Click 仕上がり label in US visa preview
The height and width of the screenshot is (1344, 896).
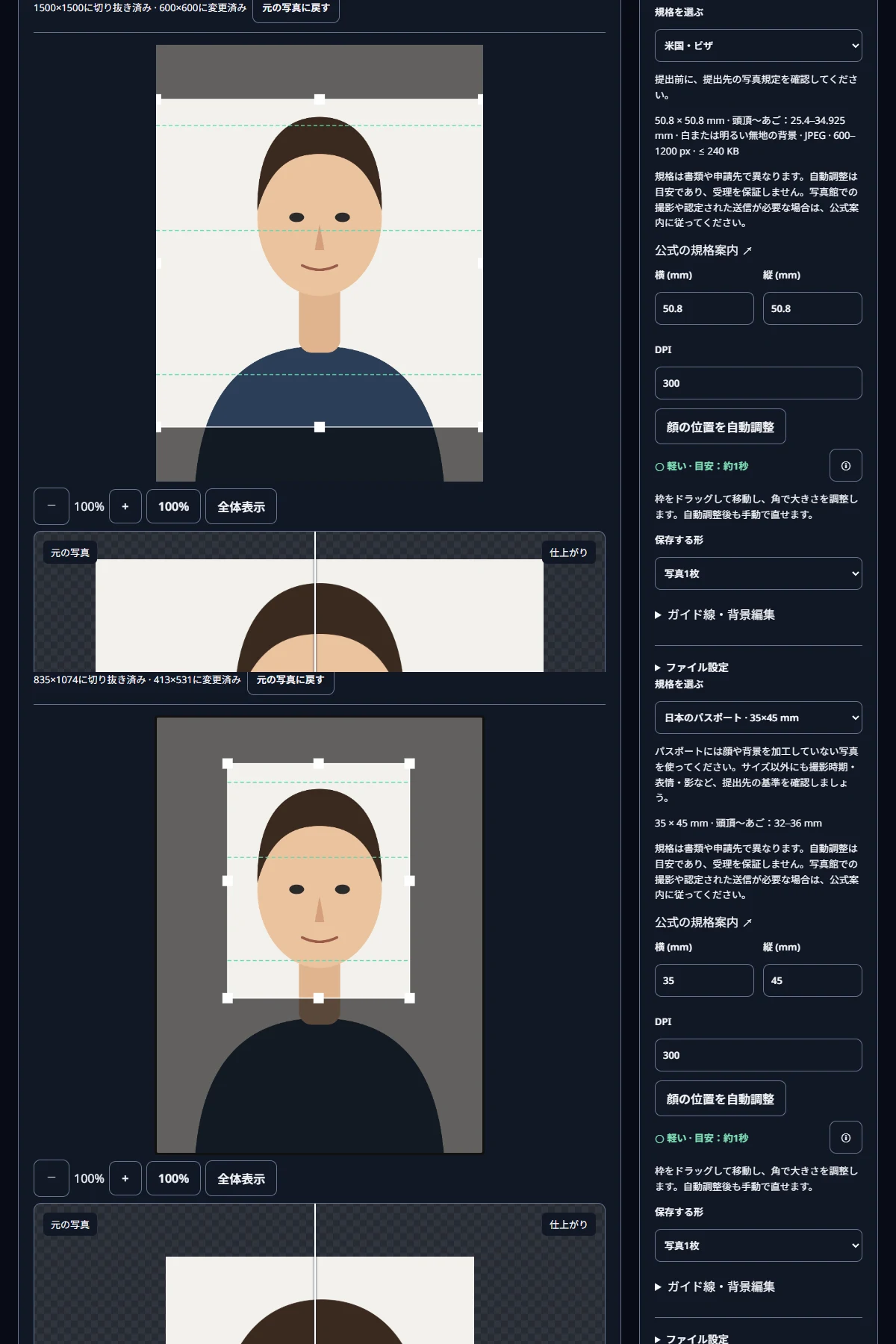click(x=568, y=553)
